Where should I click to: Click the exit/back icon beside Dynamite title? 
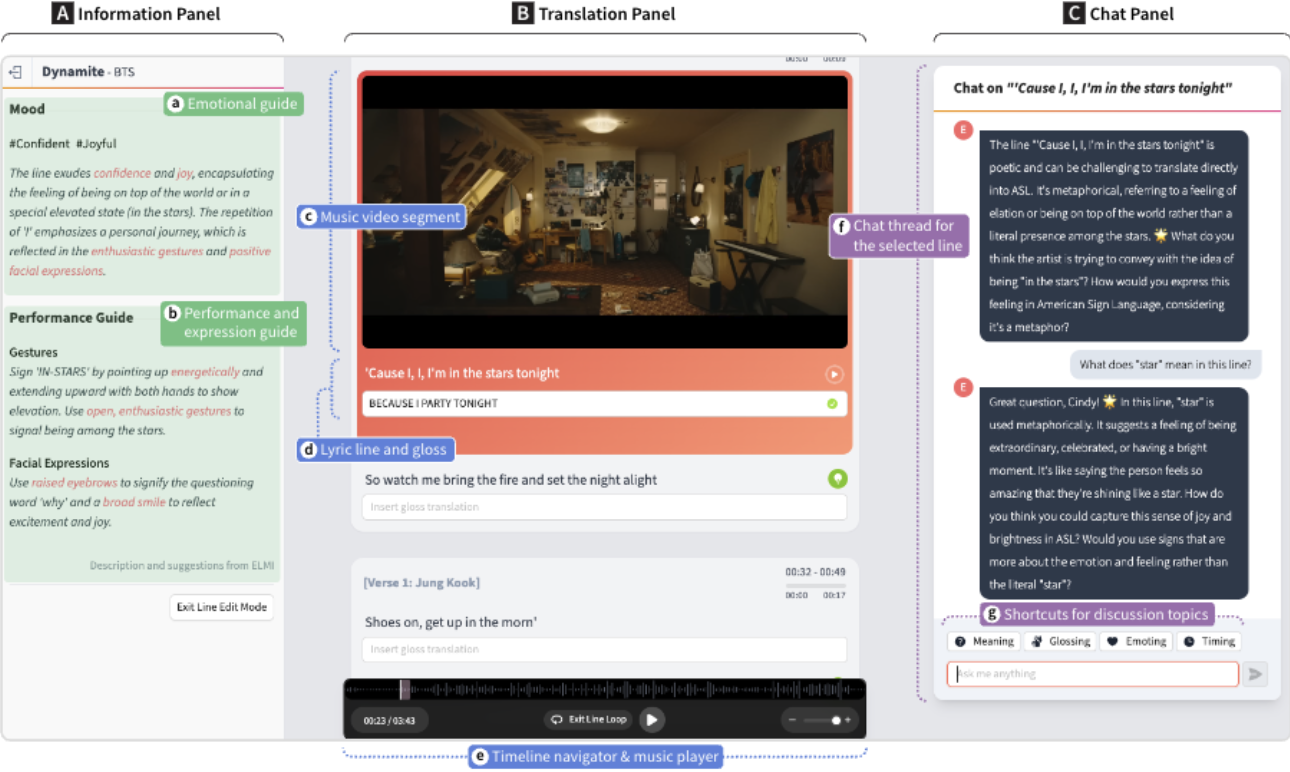tap(17, 71)
